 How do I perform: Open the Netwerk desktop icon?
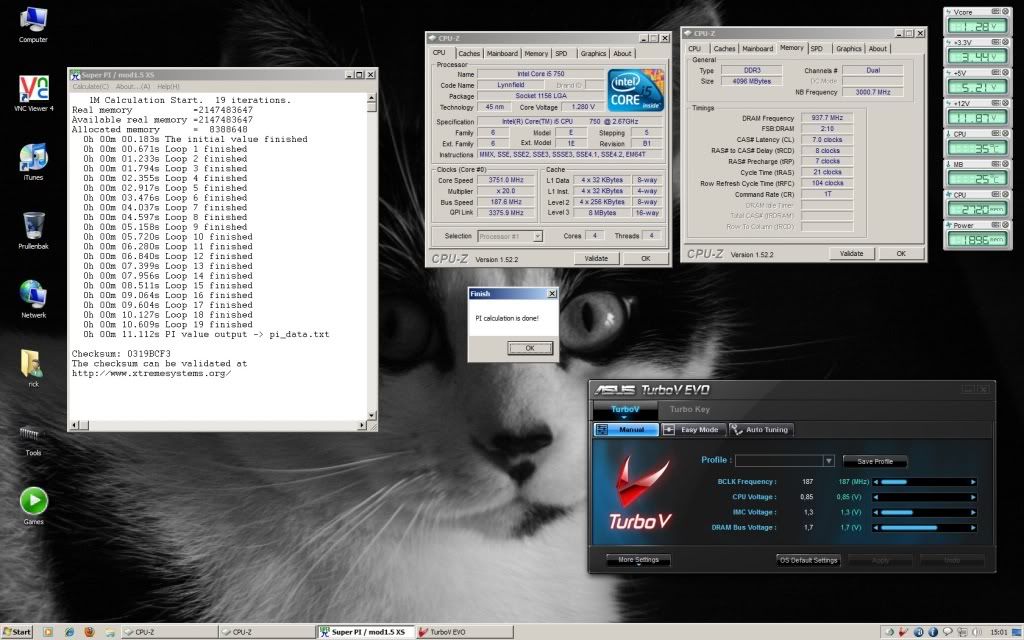point(33,293)
